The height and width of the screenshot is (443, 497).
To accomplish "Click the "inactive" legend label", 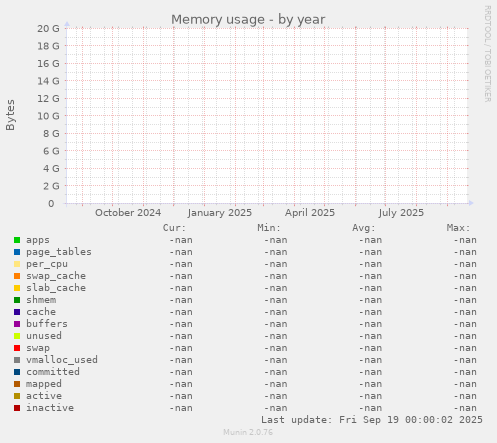I will point(50,408).
